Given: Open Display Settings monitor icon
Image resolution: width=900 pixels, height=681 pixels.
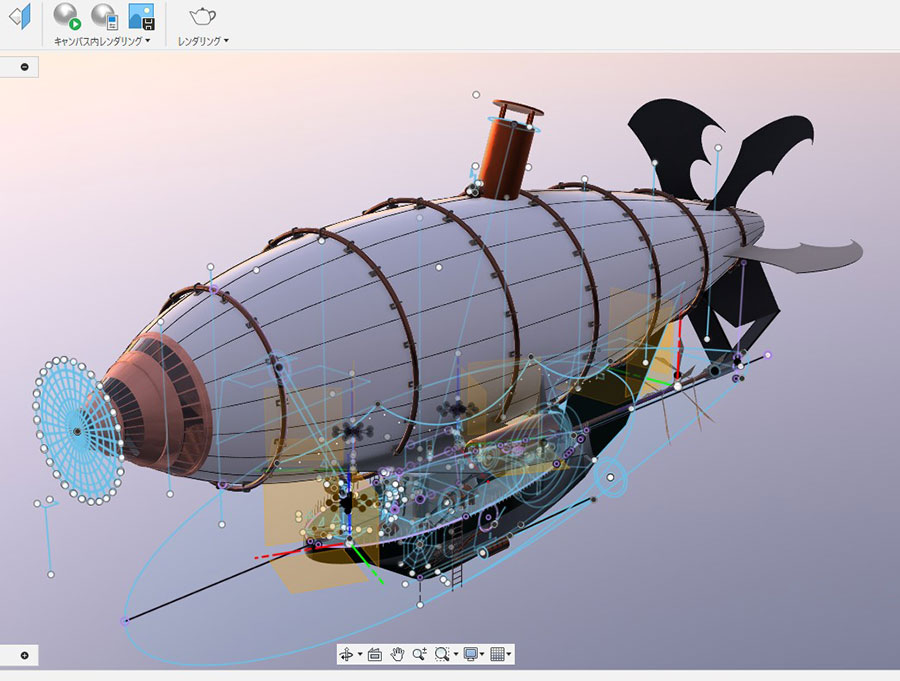Looking at the screenshot, I should (470, 654).
